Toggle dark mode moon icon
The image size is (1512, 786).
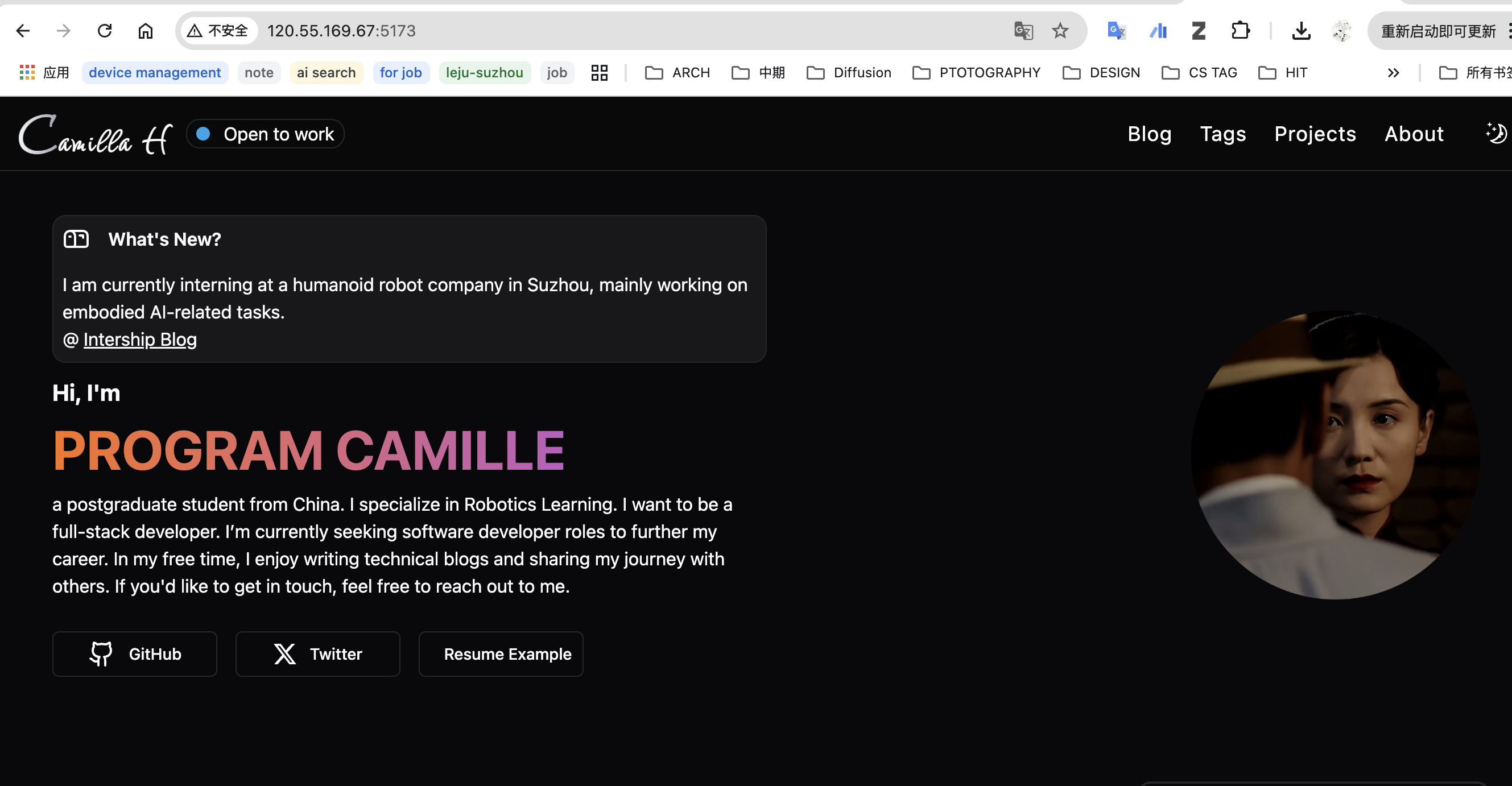[1496, 134]
